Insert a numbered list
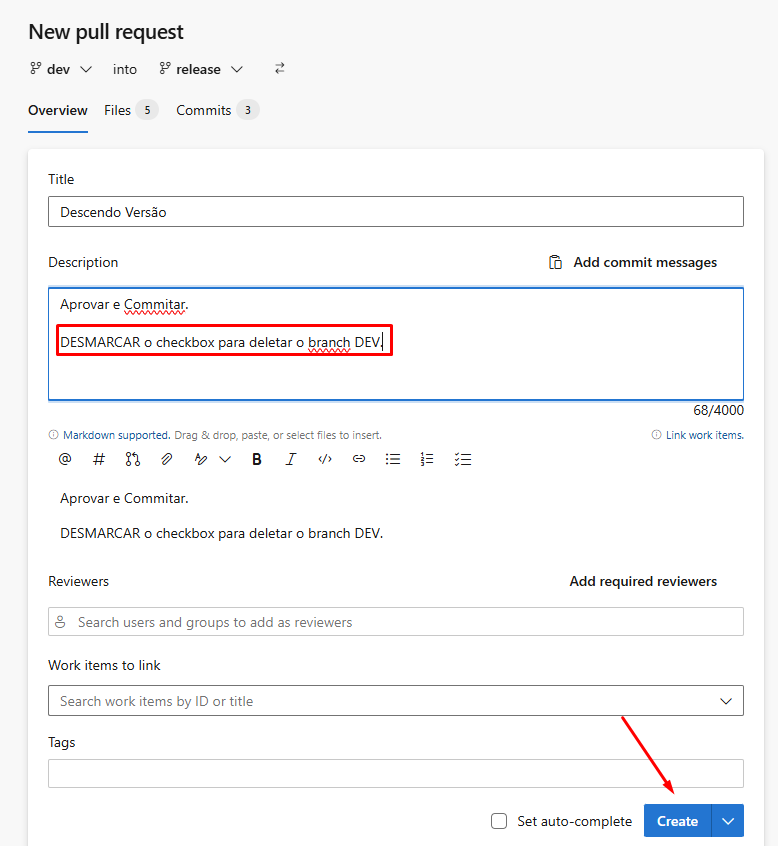The height and width of the screenshot is (846, 778). click(427, 459)
